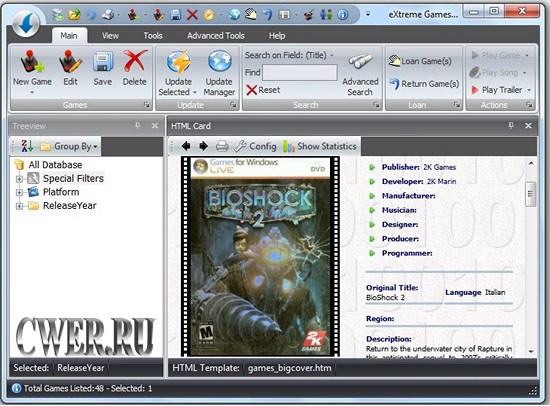Open the Update Manager
Screen dimensions: 550x406
point(219,73)
